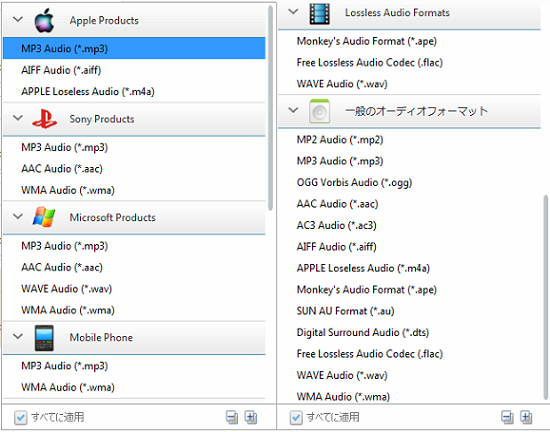
Task: Toggle すべてに適用 checkbox in the device products panel
Action: [x=21, y=418]
